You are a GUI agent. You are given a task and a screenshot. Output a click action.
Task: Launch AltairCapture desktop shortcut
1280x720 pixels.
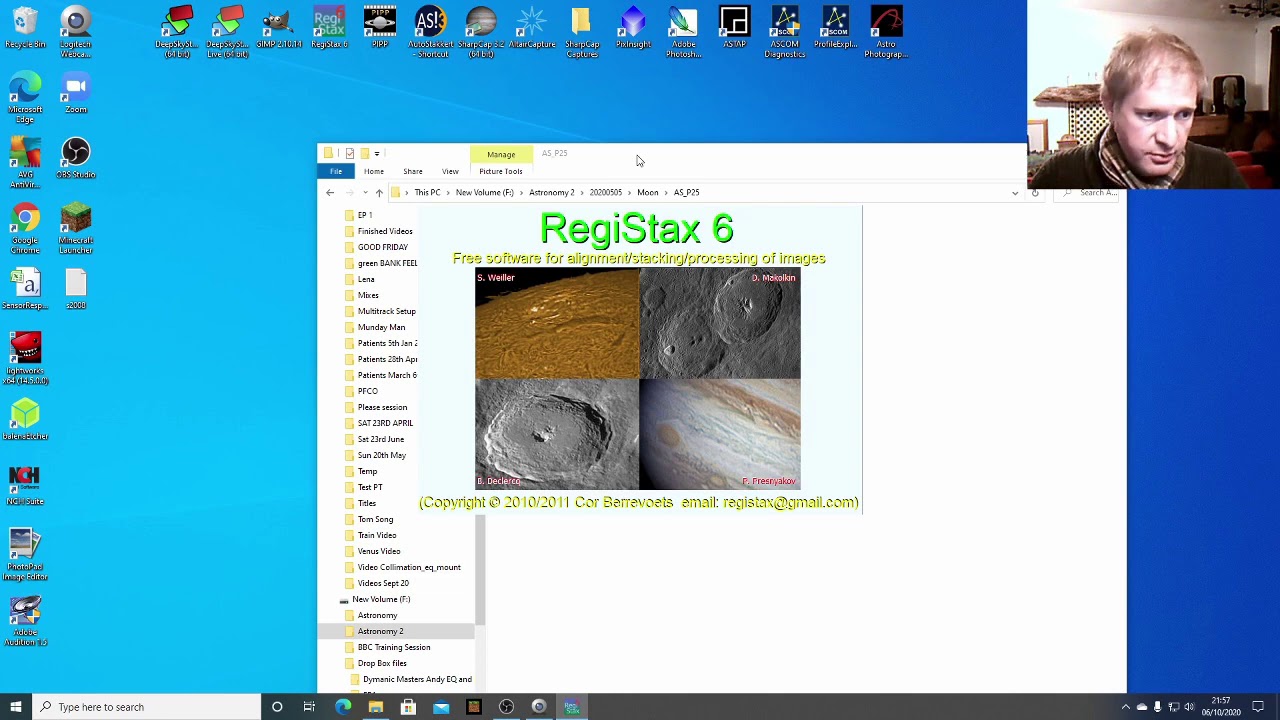click(x=532, y=28)
